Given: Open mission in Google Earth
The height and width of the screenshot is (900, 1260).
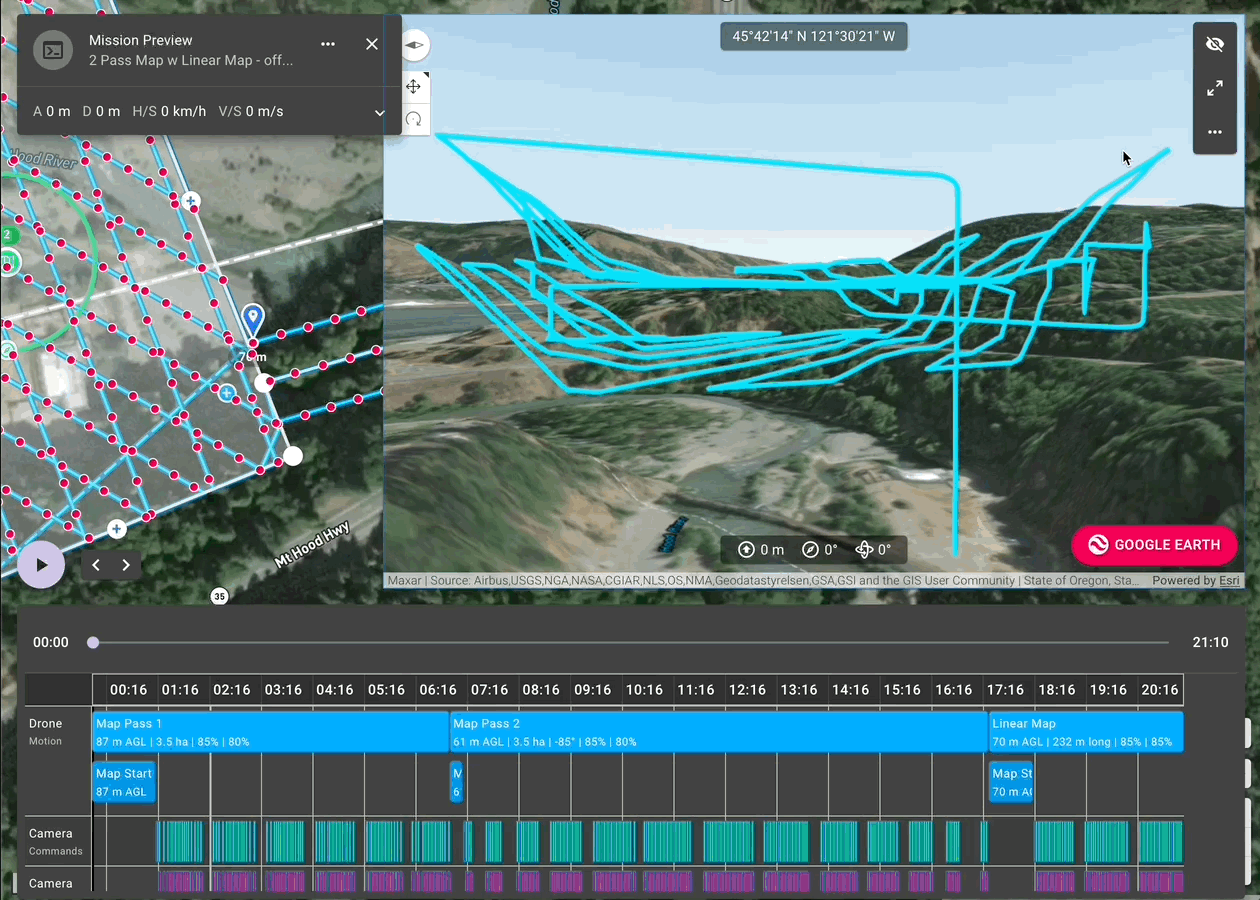Looking at the screenshot, I should pos(1154,545).
